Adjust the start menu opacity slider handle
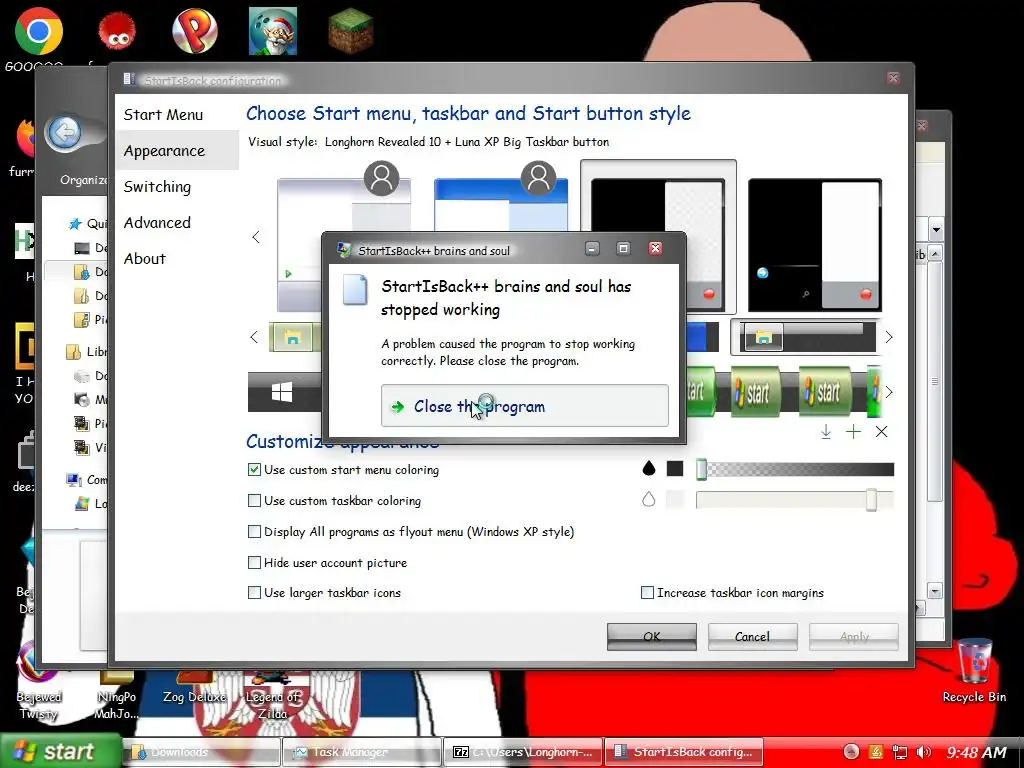The image size is (1024, 768). 701,469
